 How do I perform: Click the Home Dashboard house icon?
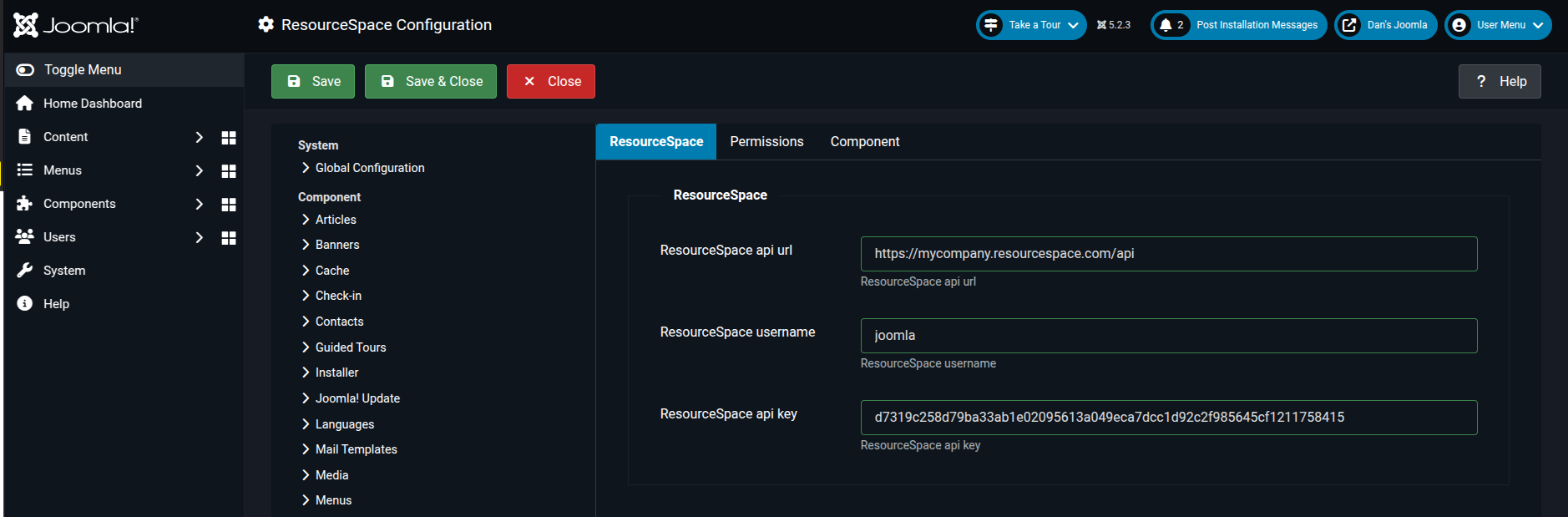[x=25, y=104]
